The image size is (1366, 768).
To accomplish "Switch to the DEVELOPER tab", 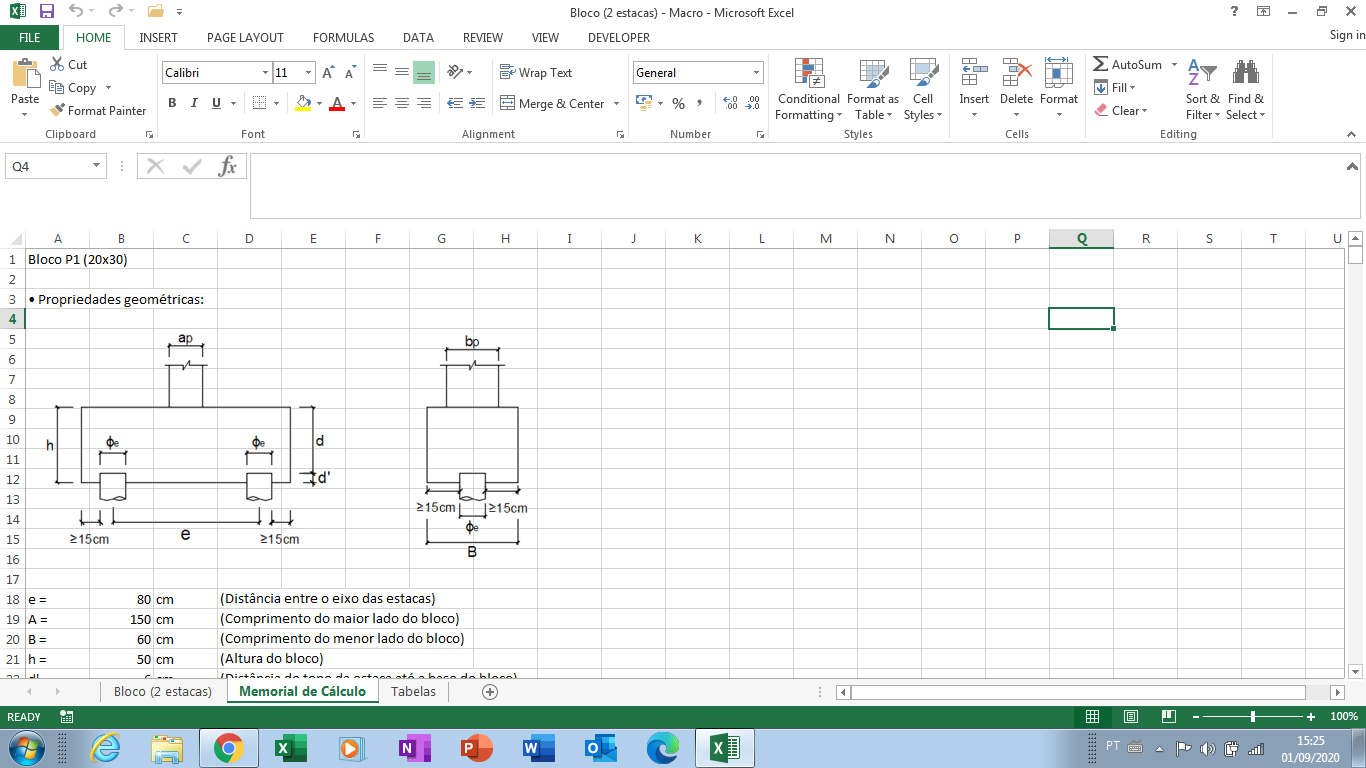I will click(x=619, y=38).
